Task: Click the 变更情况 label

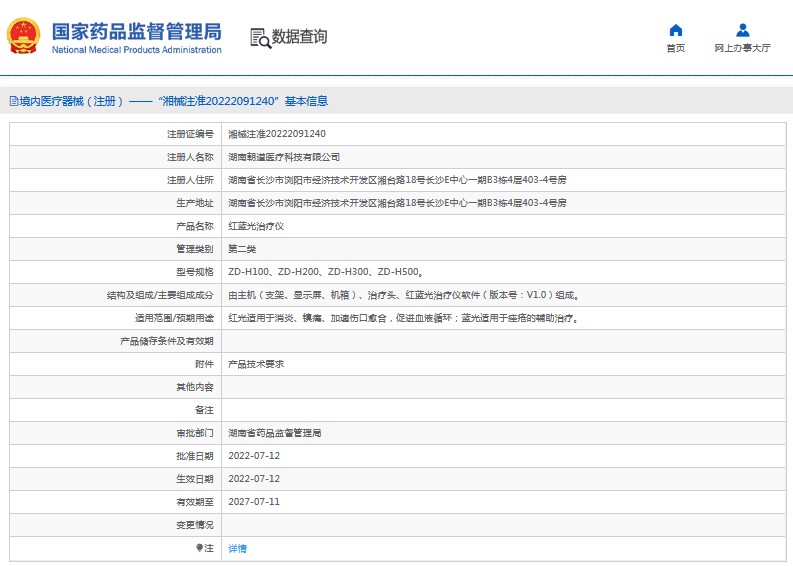Action: [x=195, y=525]
